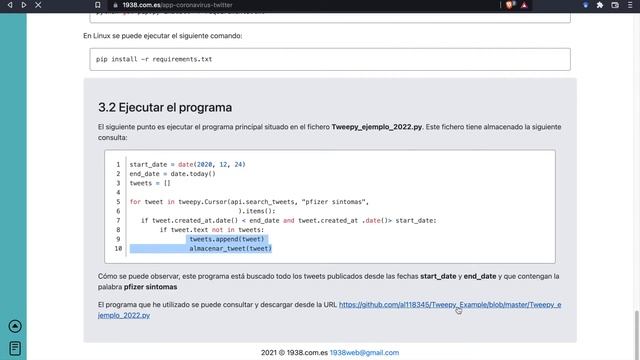Click the 1938web@gmail.com email link
The width and height of the screenshot is (640, 360).
coord(364,353)
